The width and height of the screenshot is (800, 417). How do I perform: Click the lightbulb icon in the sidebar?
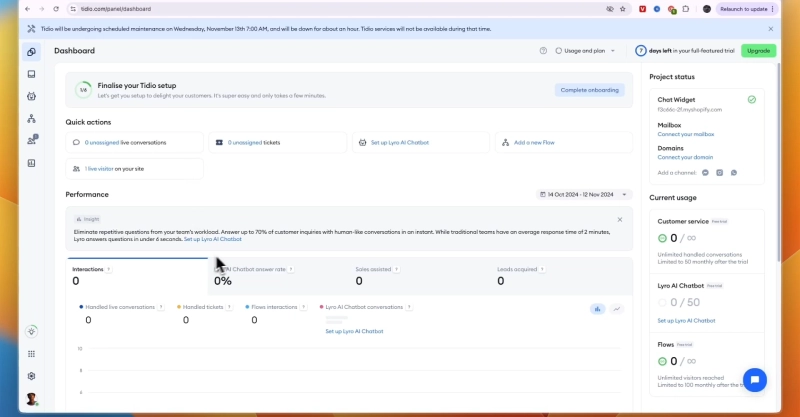click(32, 332)
